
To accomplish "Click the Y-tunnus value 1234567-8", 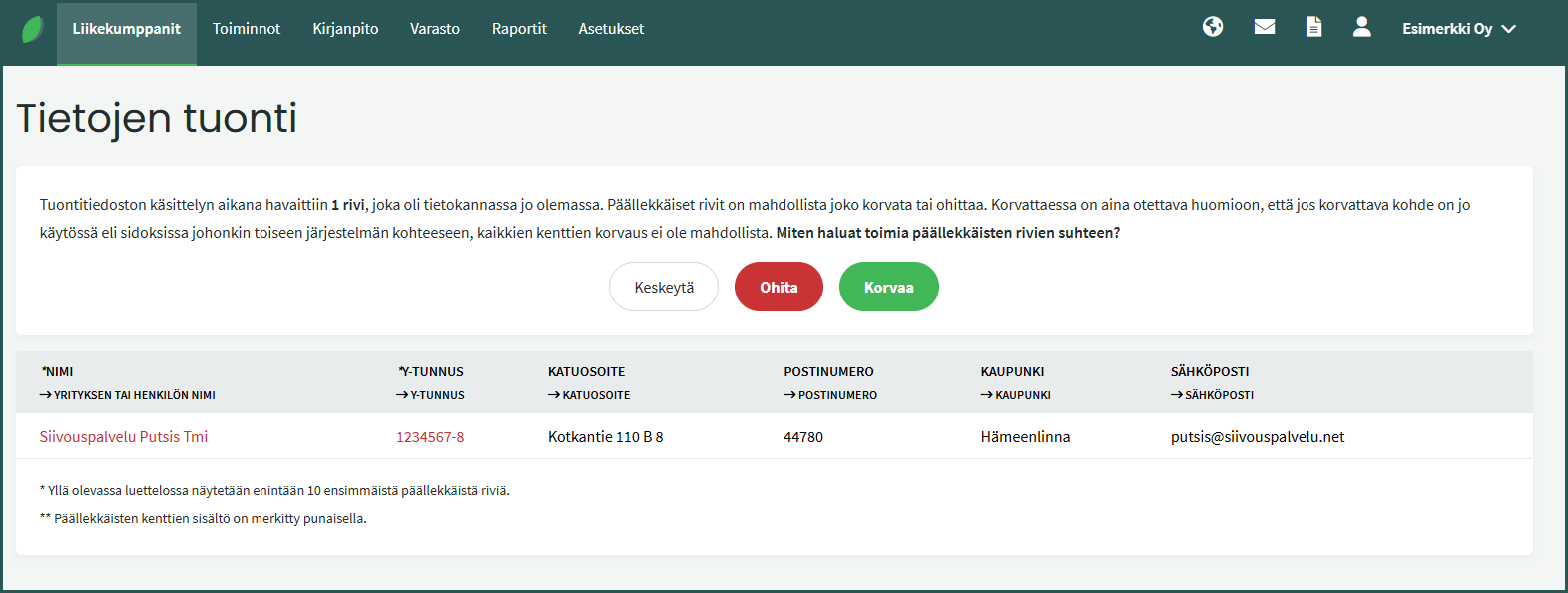I will click(x=430, y=437).
